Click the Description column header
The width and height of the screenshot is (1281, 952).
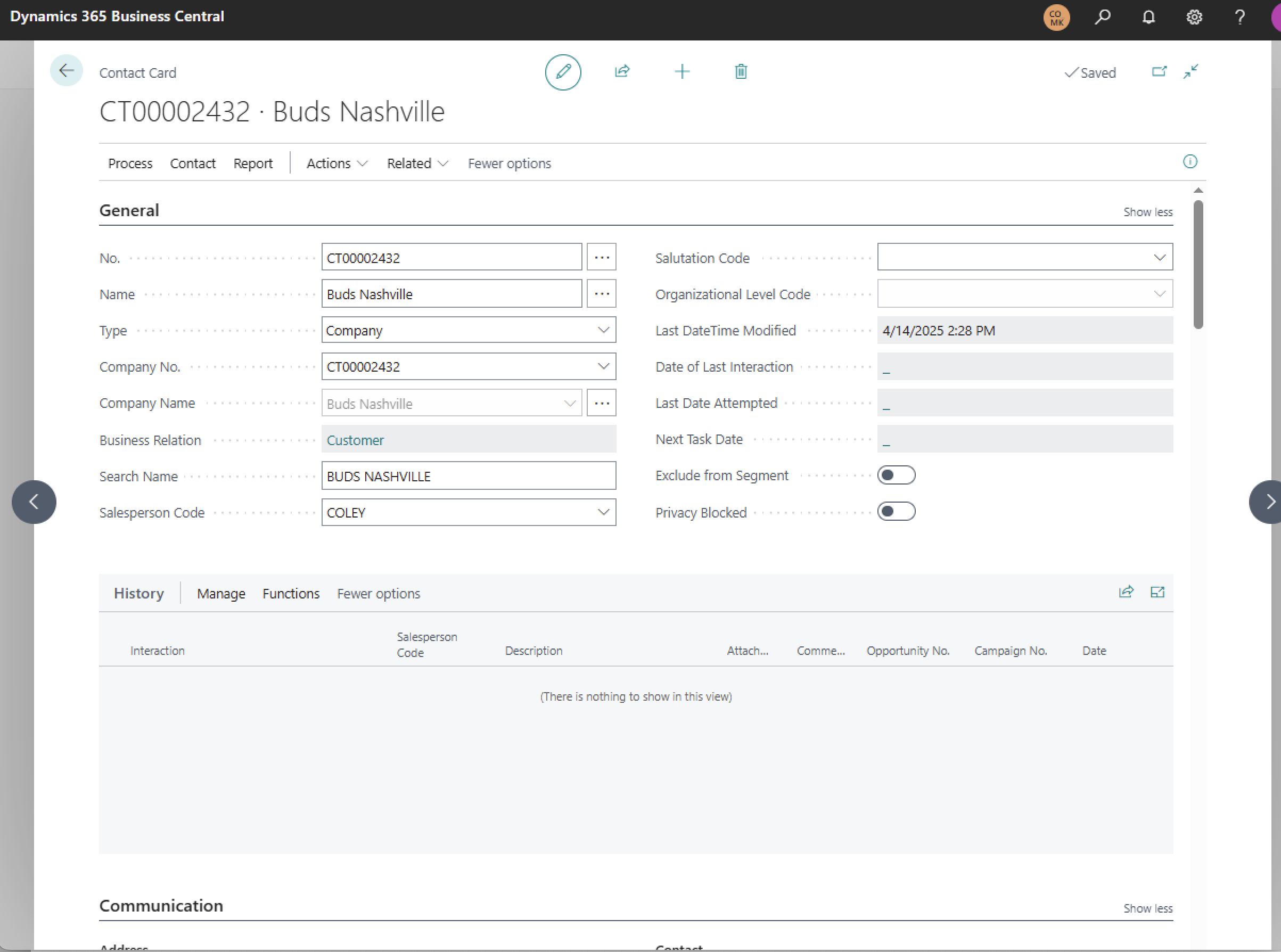[x=533, y=651]
